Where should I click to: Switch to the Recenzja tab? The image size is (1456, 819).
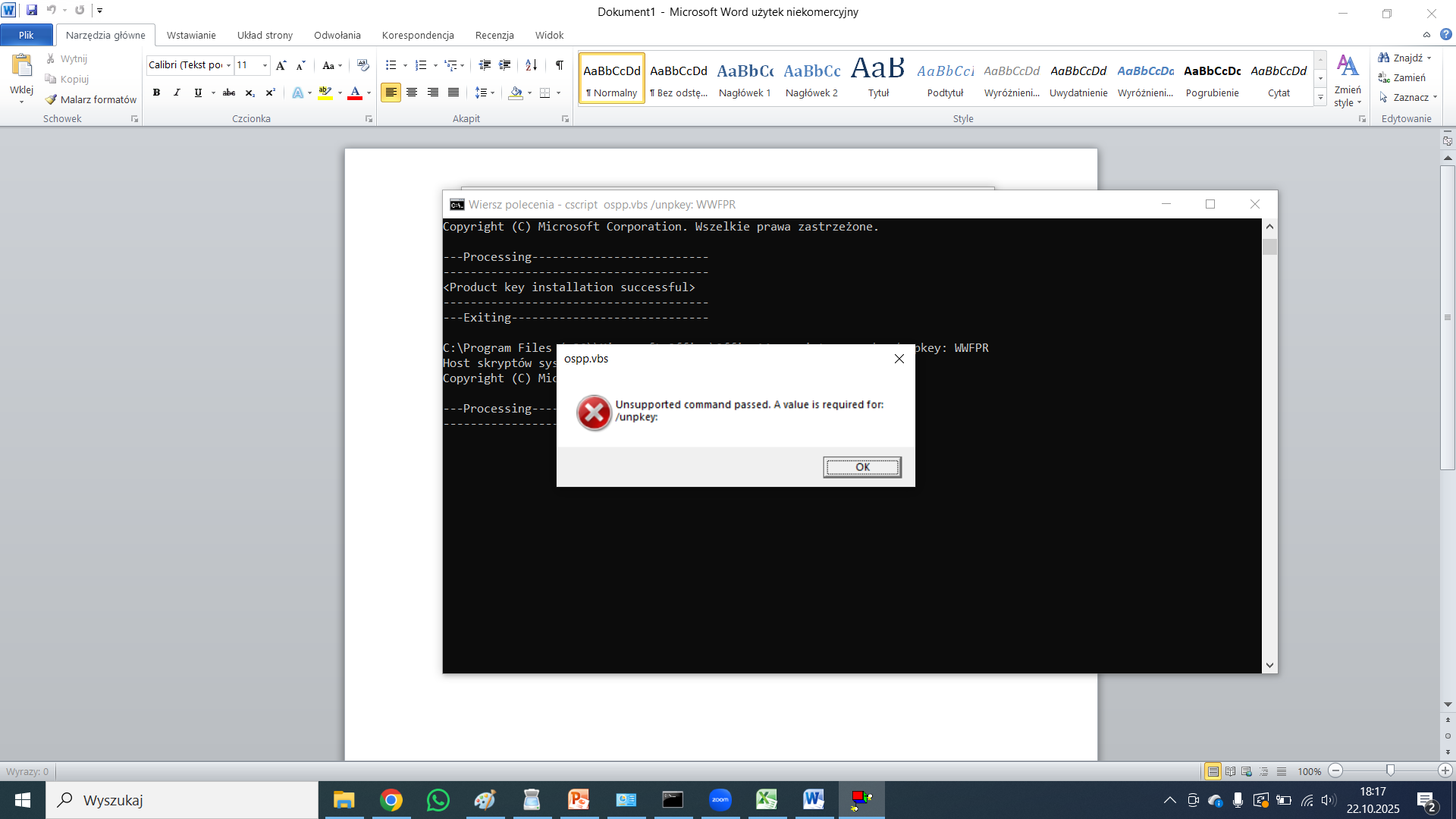[494, 35]
